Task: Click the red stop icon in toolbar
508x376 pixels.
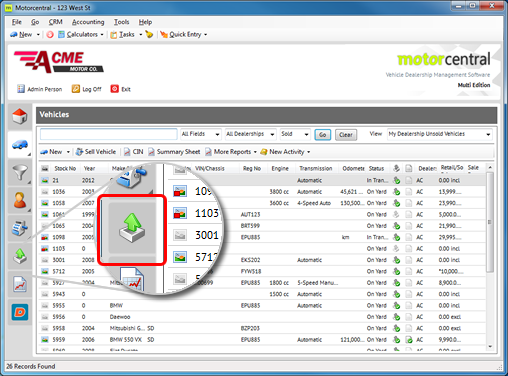Action: click(50, 34)
